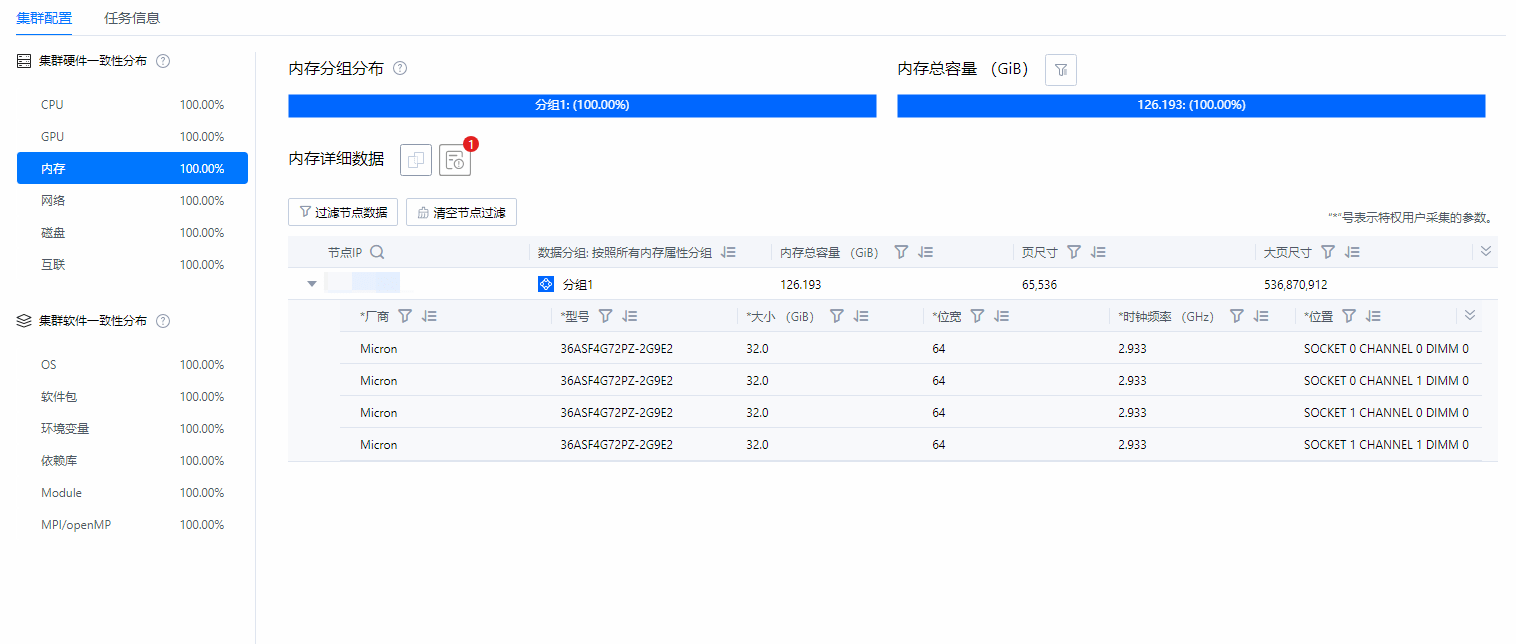Select OS in software consistency list

coord(132,365)
